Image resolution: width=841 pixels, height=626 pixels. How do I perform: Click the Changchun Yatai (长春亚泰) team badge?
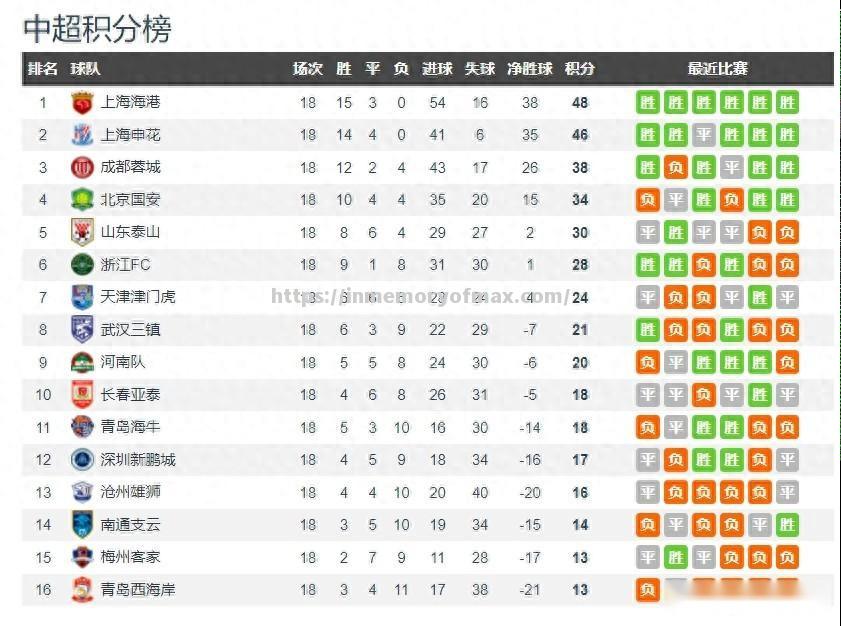tap(82, 395)
